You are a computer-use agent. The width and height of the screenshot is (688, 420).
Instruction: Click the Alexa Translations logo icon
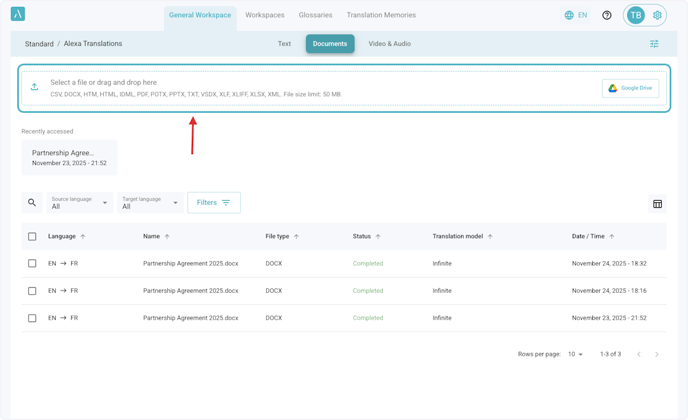coord(18,14)
